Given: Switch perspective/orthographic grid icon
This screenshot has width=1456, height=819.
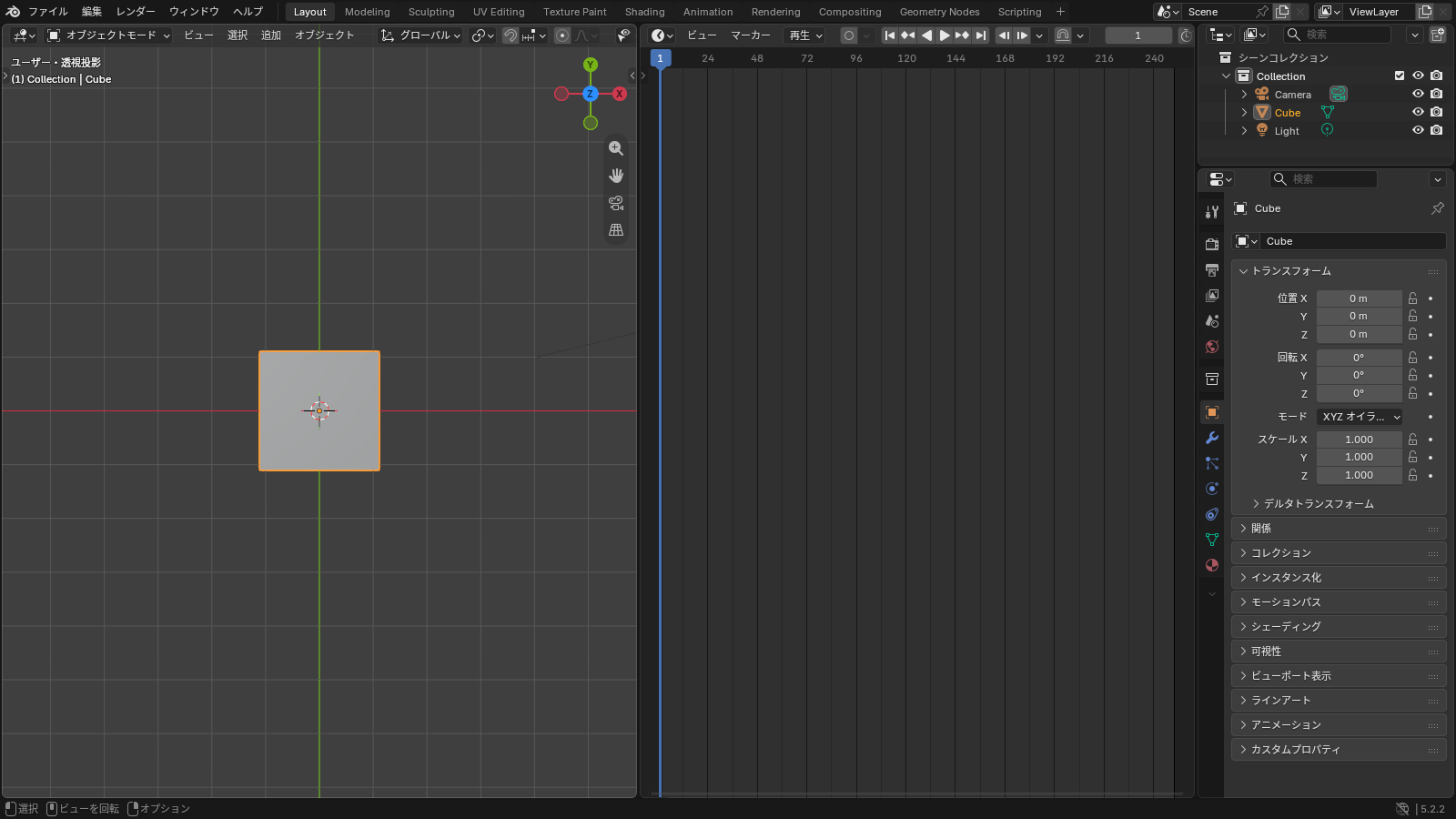Looking at the screenshot, I should [616, 230].
